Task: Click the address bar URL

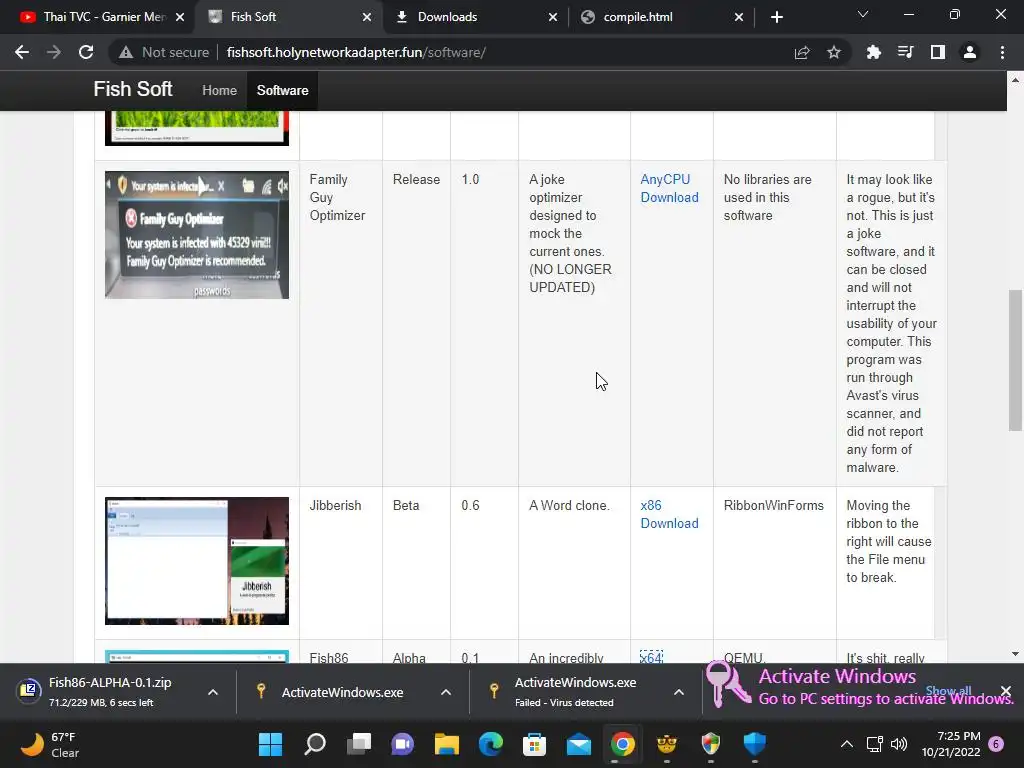Action: pos(356,52)
